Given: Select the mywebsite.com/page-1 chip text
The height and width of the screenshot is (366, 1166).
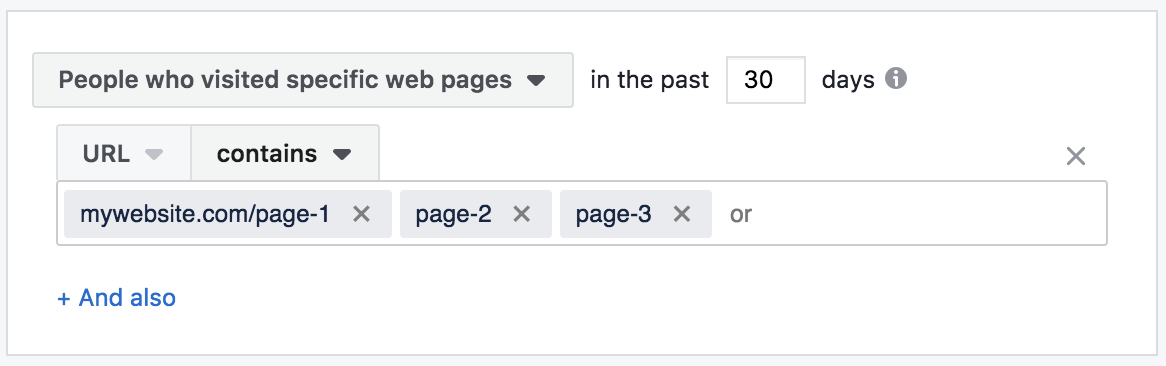Looking at the screenshot, I should (x=204, y=214).
